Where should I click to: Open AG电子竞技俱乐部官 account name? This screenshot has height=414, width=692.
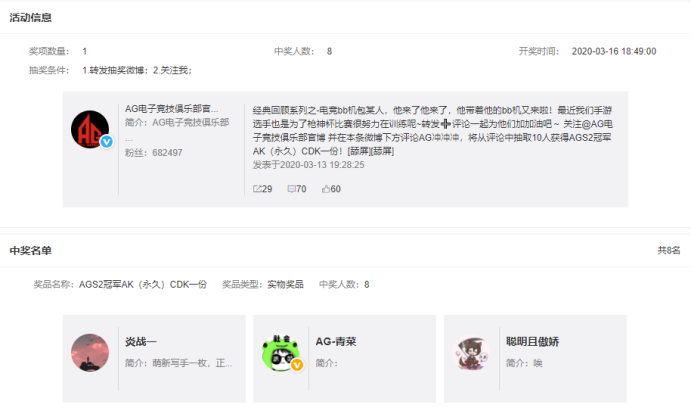pyautogui.click(x=171, y=109)
